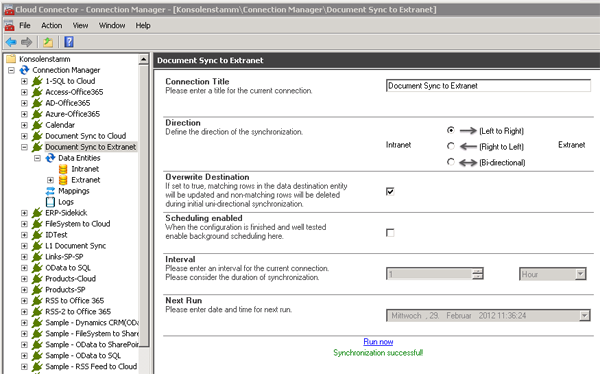This screenshot has height=374, width=600.
Task: Click the interval value spinner arrows
Action: pos(477,274)
